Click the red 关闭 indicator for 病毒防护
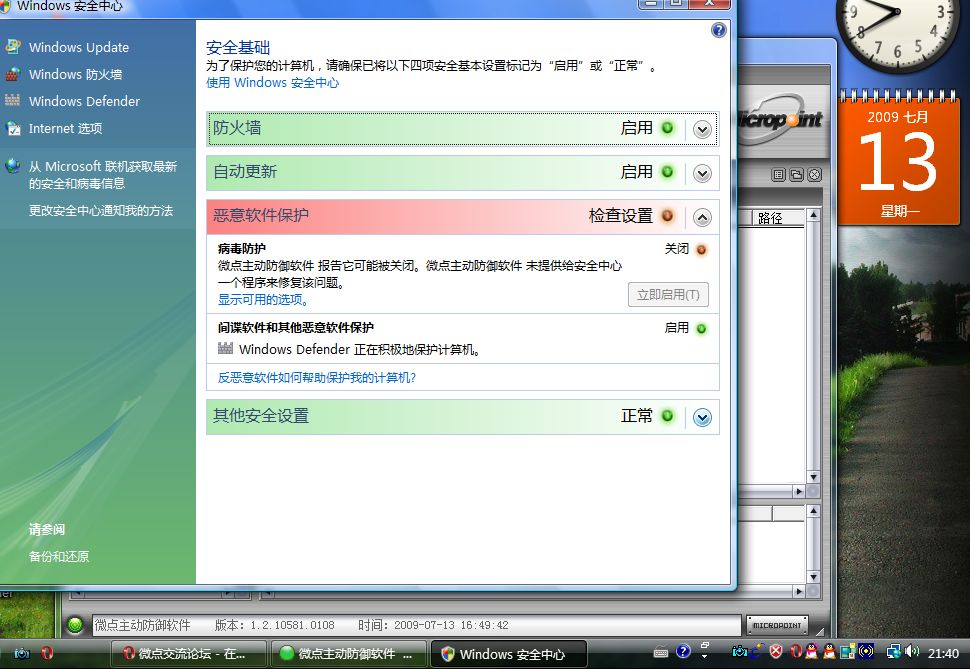970x669 pixels. pos(701,249)
